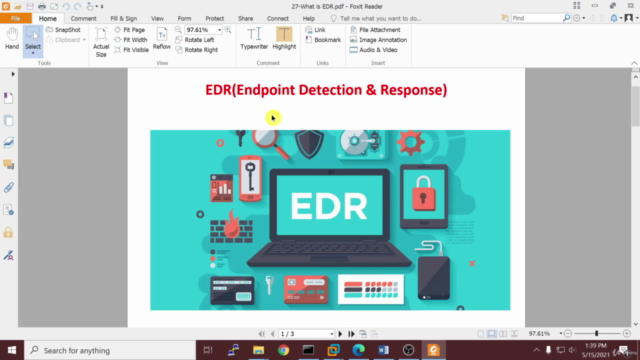Click the Find magnifier search icon
This screenshot has height=360, width=640.
tap(567, 18)
